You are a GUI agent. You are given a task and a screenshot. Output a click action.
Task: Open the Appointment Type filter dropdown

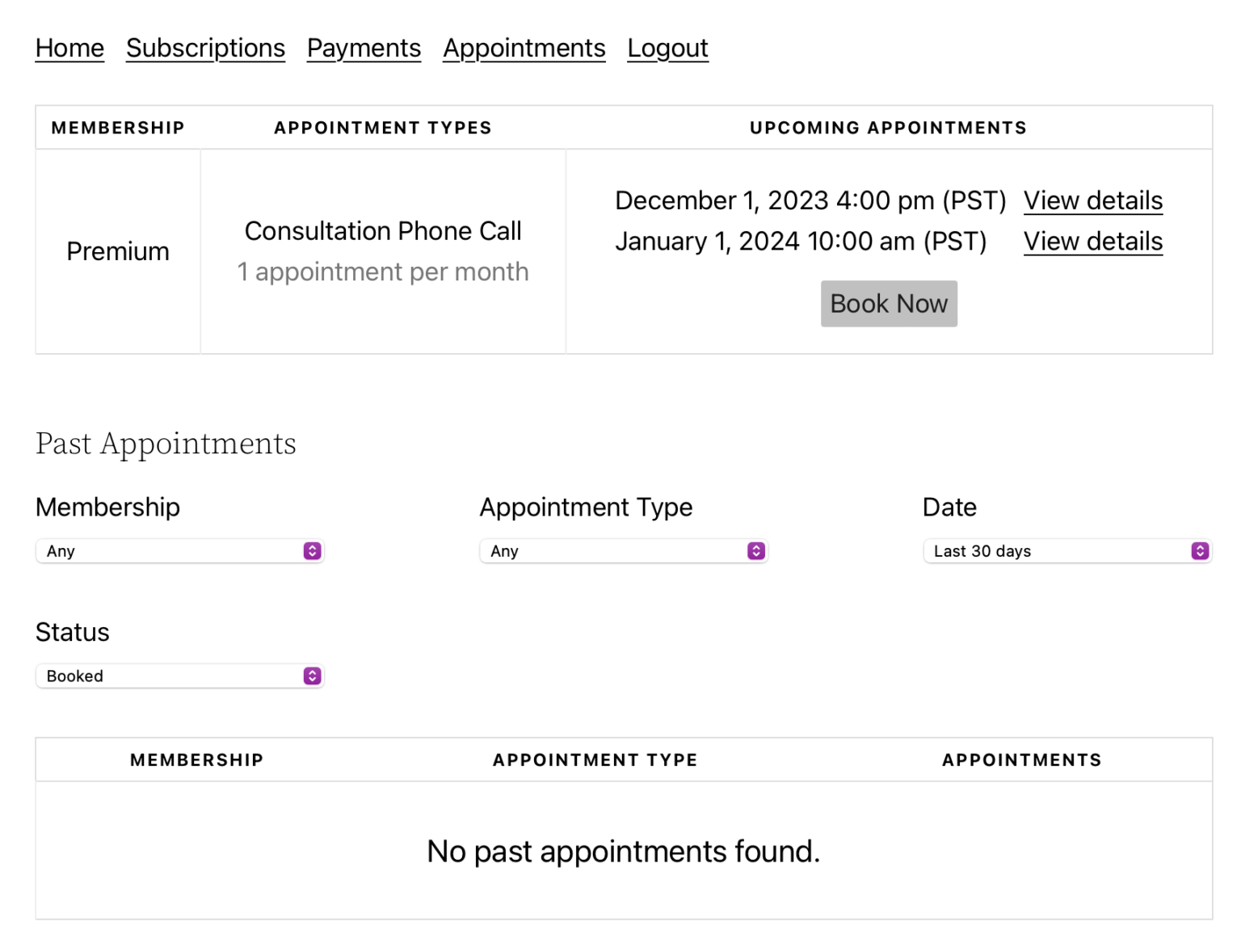623,550
